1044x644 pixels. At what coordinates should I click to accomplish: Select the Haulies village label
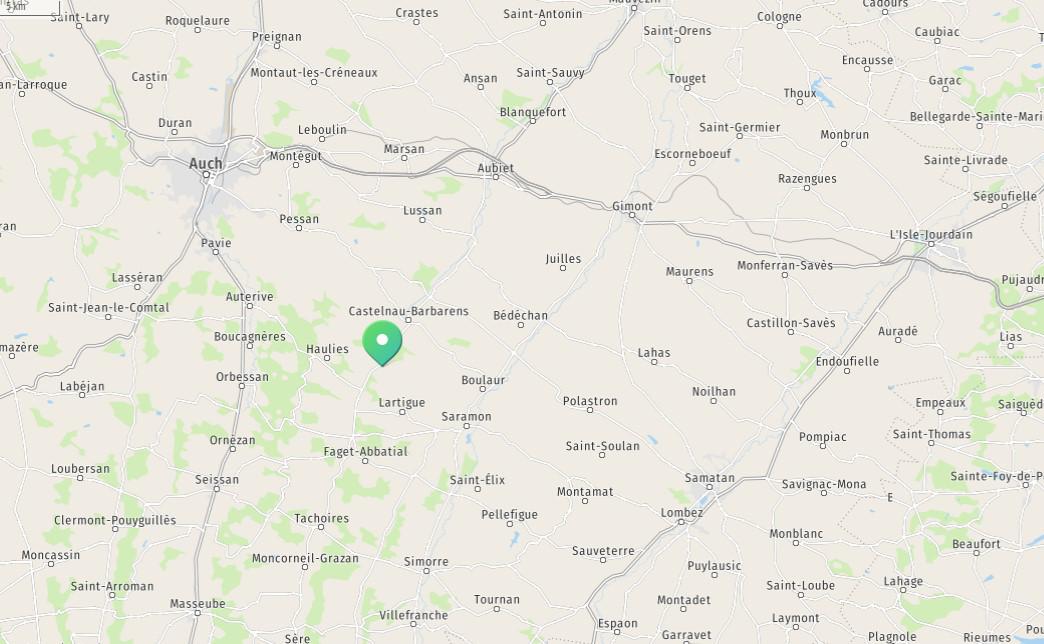click(328, 348)
